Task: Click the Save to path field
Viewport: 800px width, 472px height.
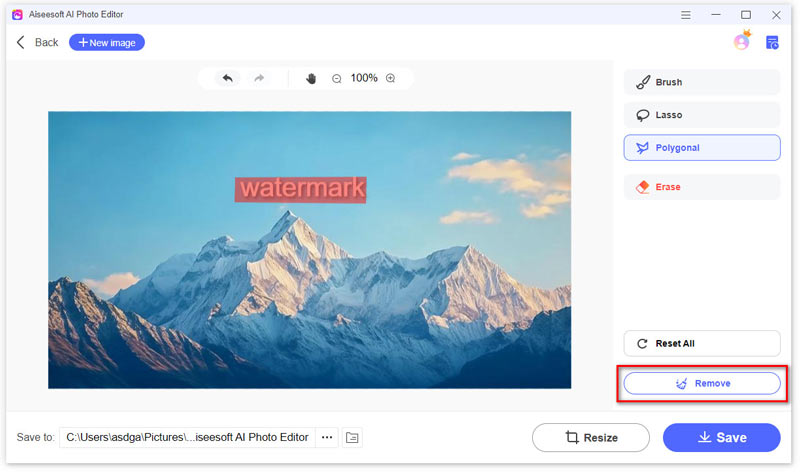Action: point(187,437)
